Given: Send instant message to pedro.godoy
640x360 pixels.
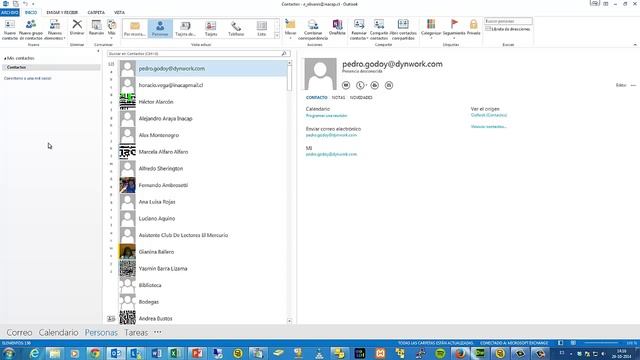Looking at the screenshot, I should (346, 85).
